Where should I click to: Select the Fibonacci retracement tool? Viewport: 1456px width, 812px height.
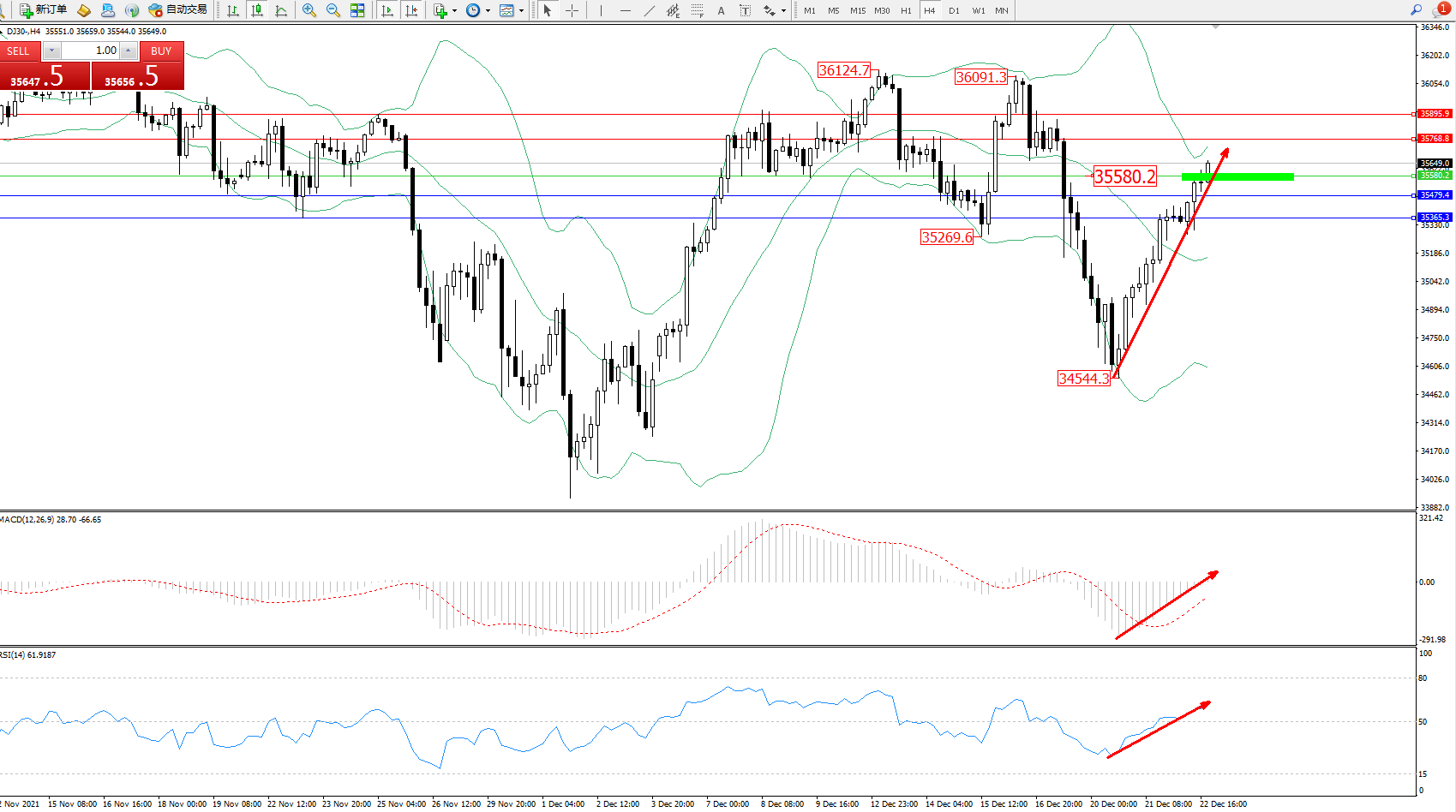(x=697, y=10)
